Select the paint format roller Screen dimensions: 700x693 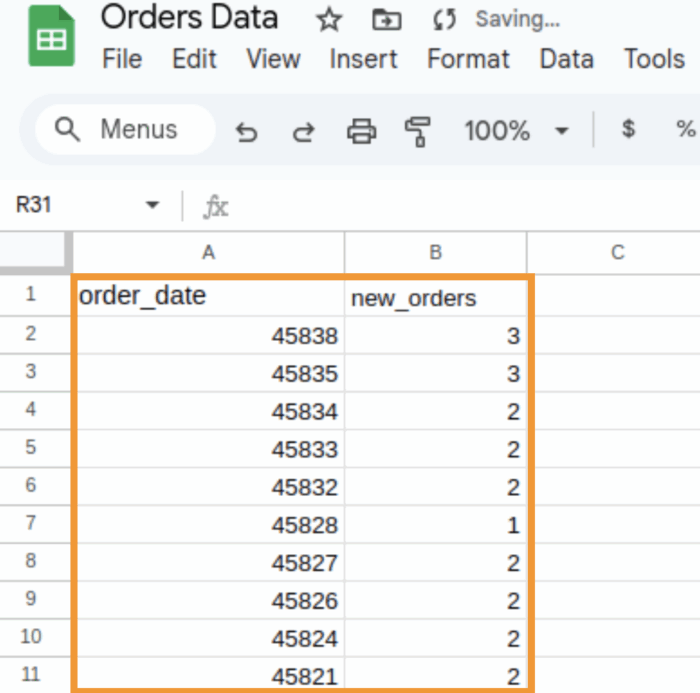click(418, 132)
